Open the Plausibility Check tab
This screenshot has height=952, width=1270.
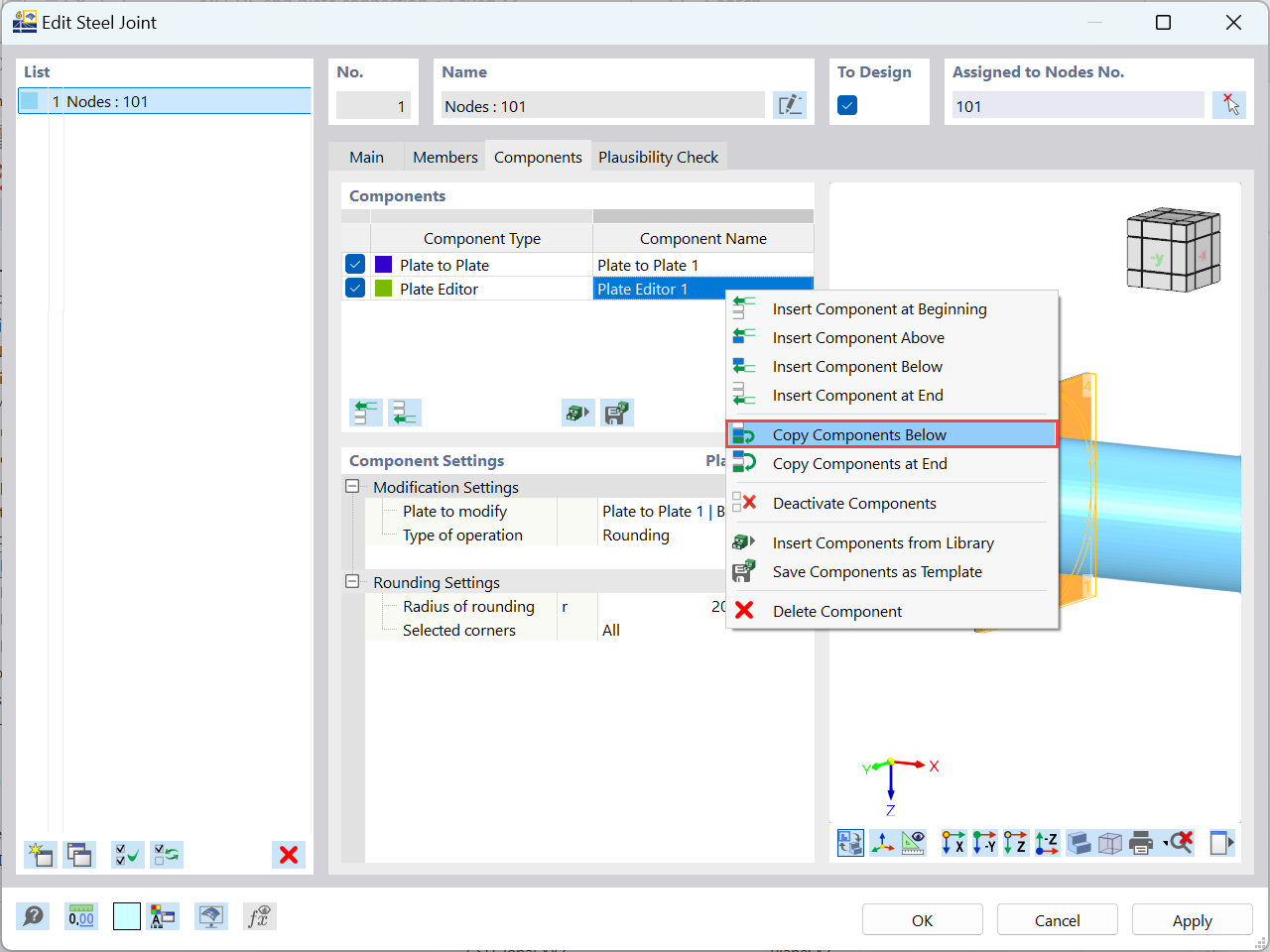point(658,157)
